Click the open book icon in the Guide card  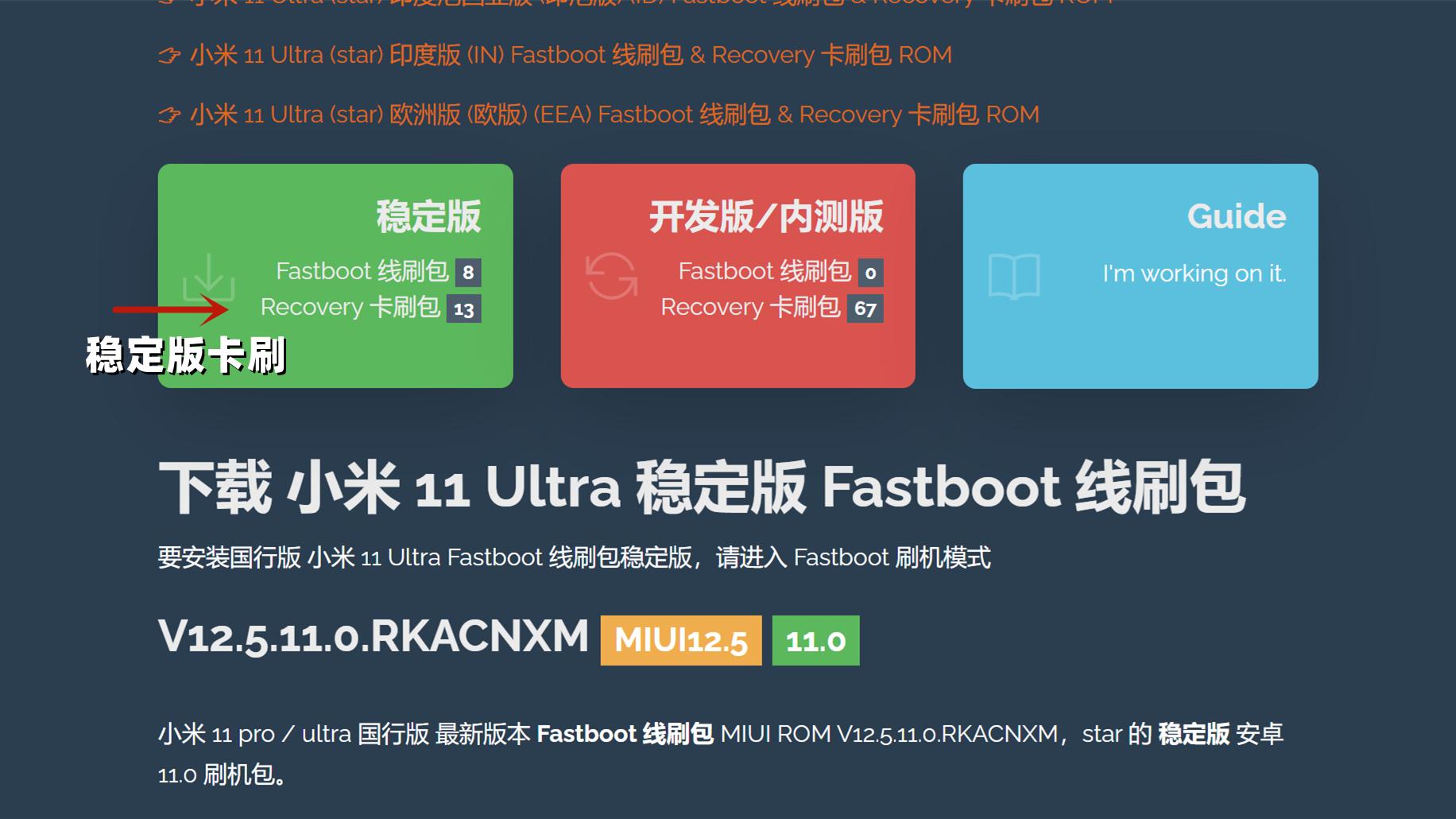click(1014, 276)
